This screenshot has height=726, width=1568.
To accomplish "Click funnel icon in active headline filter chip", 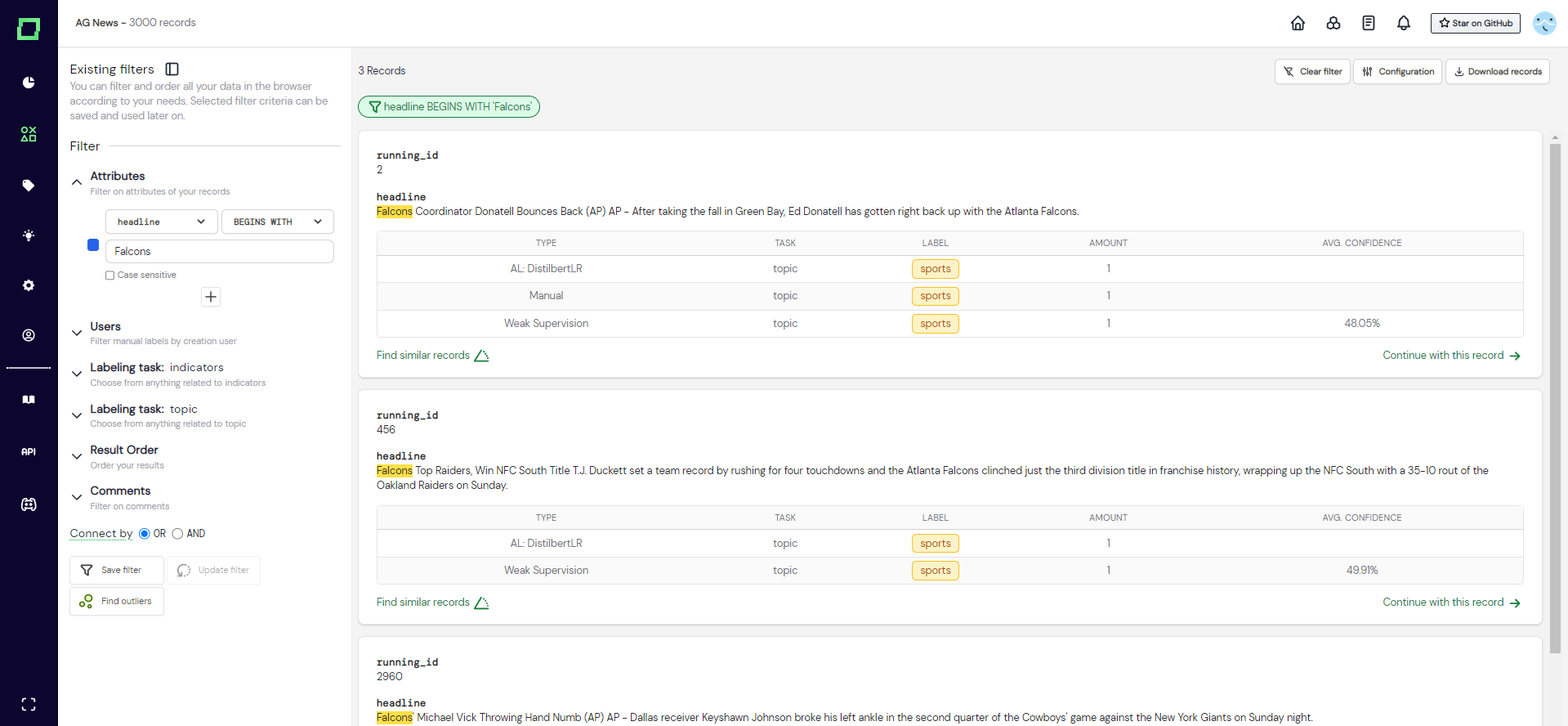I will pos(375,107).
